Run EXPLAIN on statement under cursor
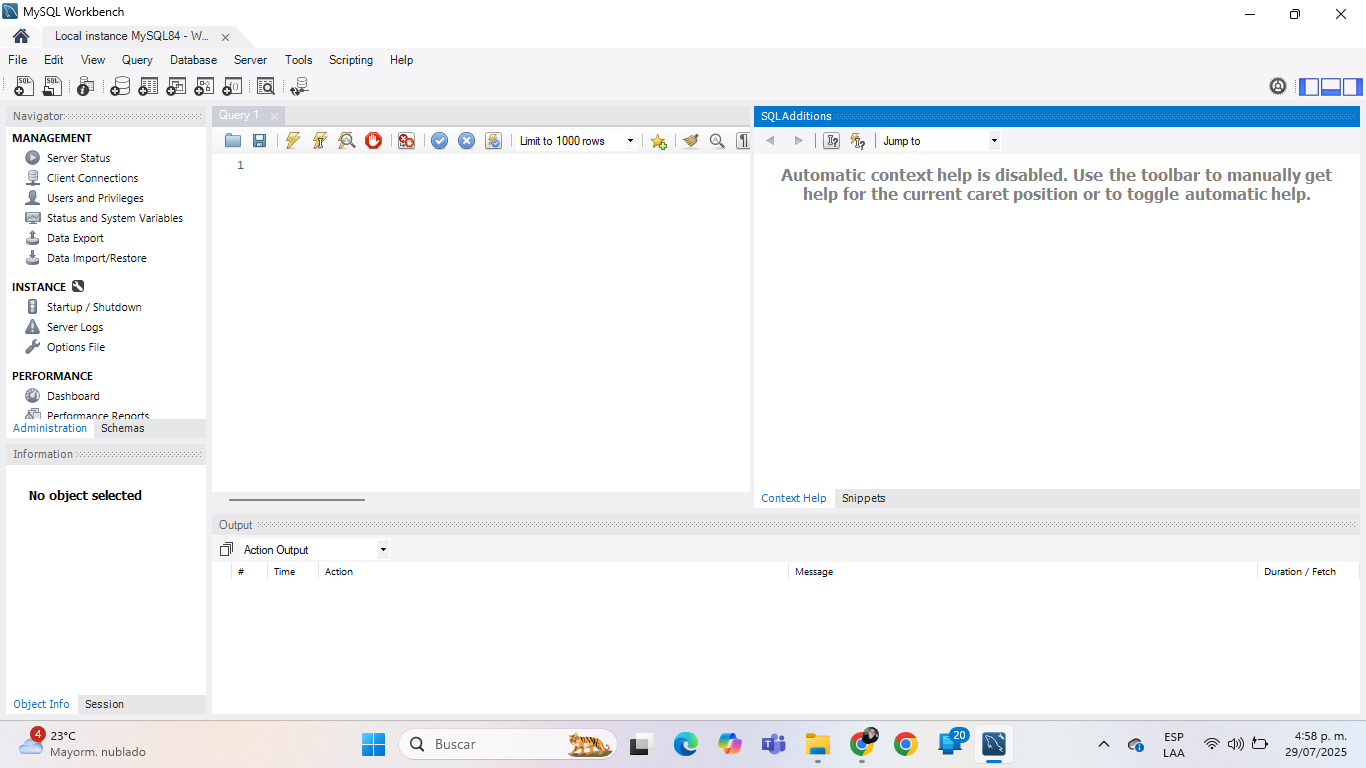 tap(347, 141)
